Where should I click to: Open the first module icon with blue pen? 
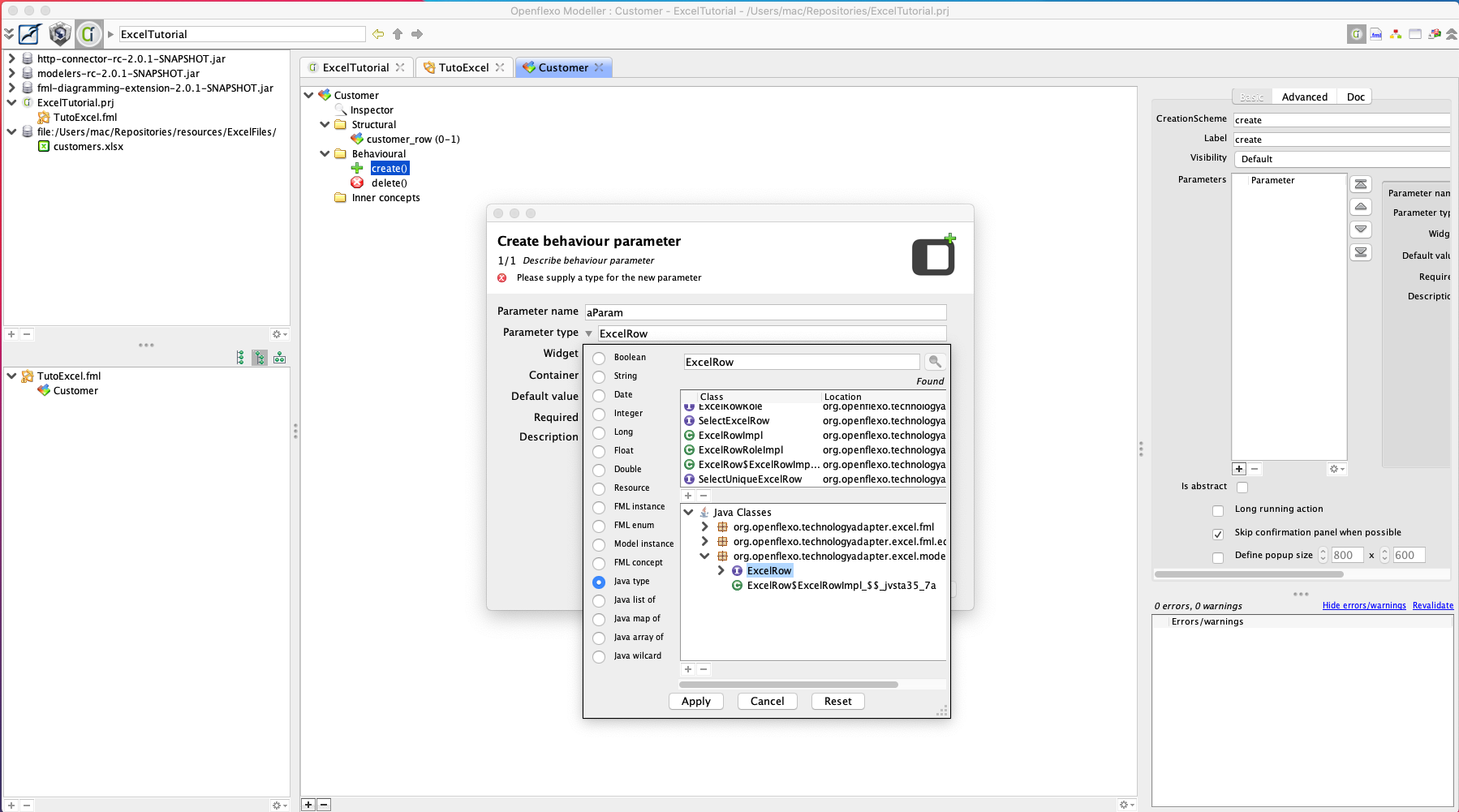click(x=30, y=34)
